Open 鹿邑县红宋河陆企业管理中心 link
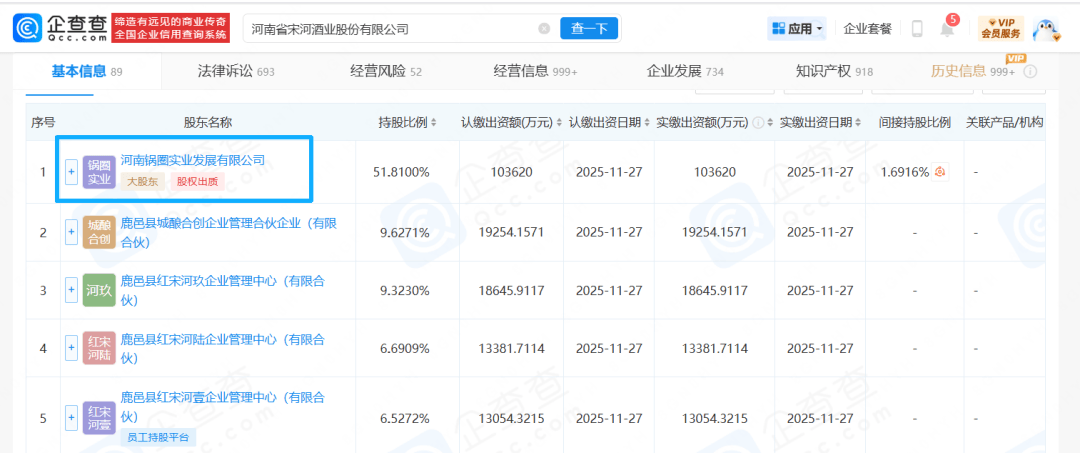Image resolution: width=1080 pixels, height=453 pixels. click(x=222, y=348)
